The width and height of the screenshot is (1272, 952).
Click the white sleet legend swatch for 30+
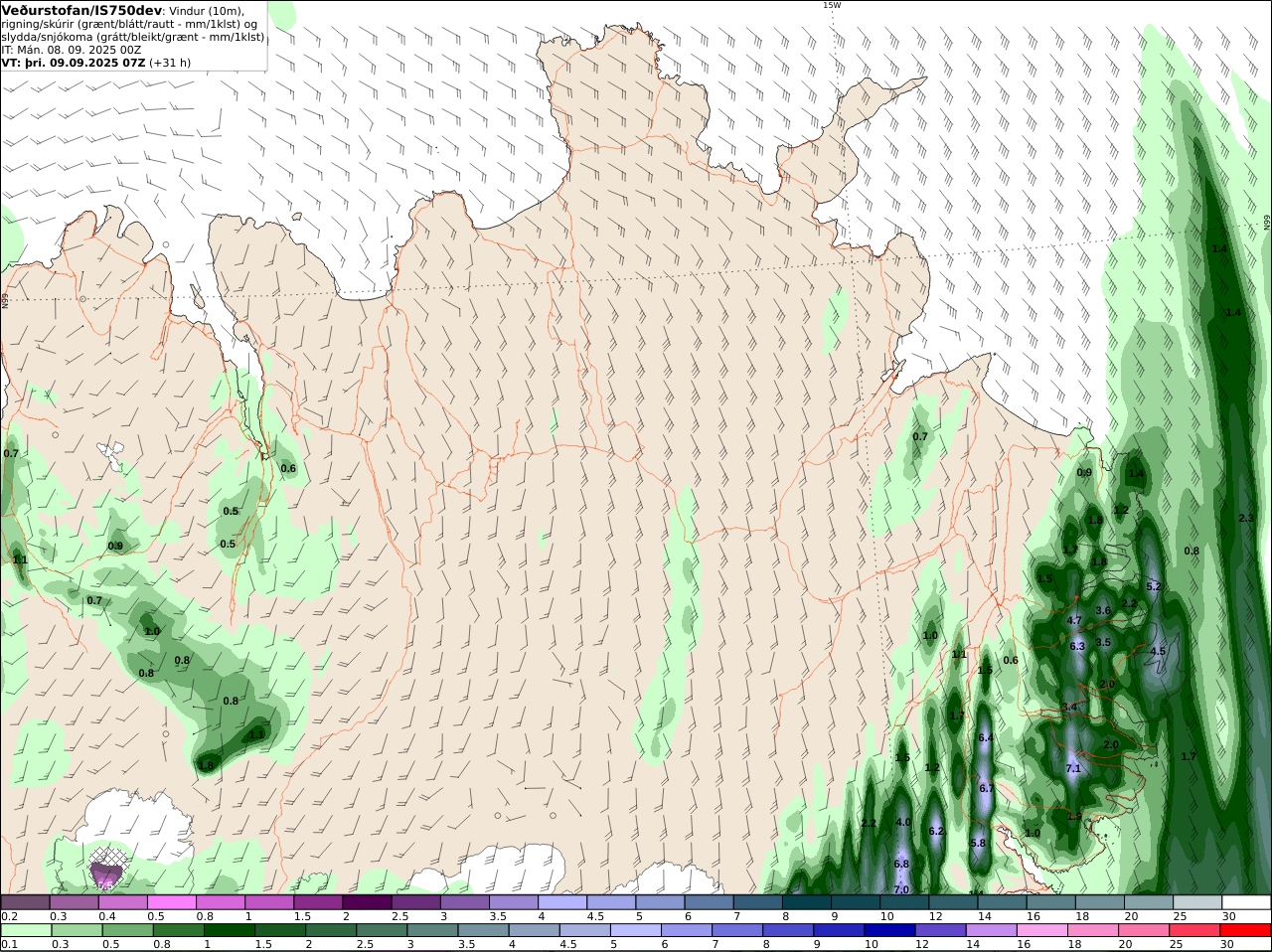pyautogui.click(x=1246, y=902)
